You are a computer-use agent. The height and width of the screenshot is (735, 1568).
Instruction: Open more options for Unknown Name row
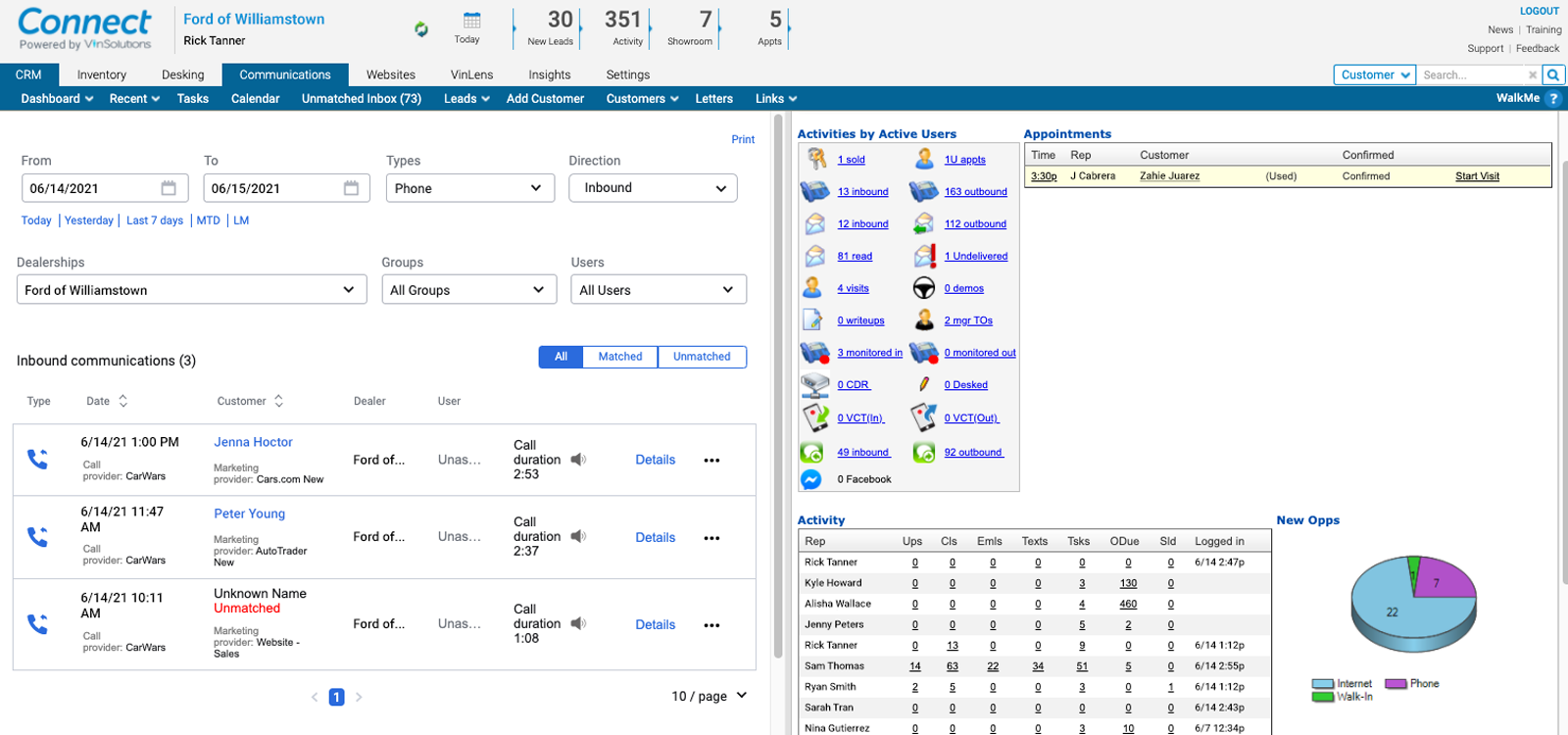click(x=711, y=624)
